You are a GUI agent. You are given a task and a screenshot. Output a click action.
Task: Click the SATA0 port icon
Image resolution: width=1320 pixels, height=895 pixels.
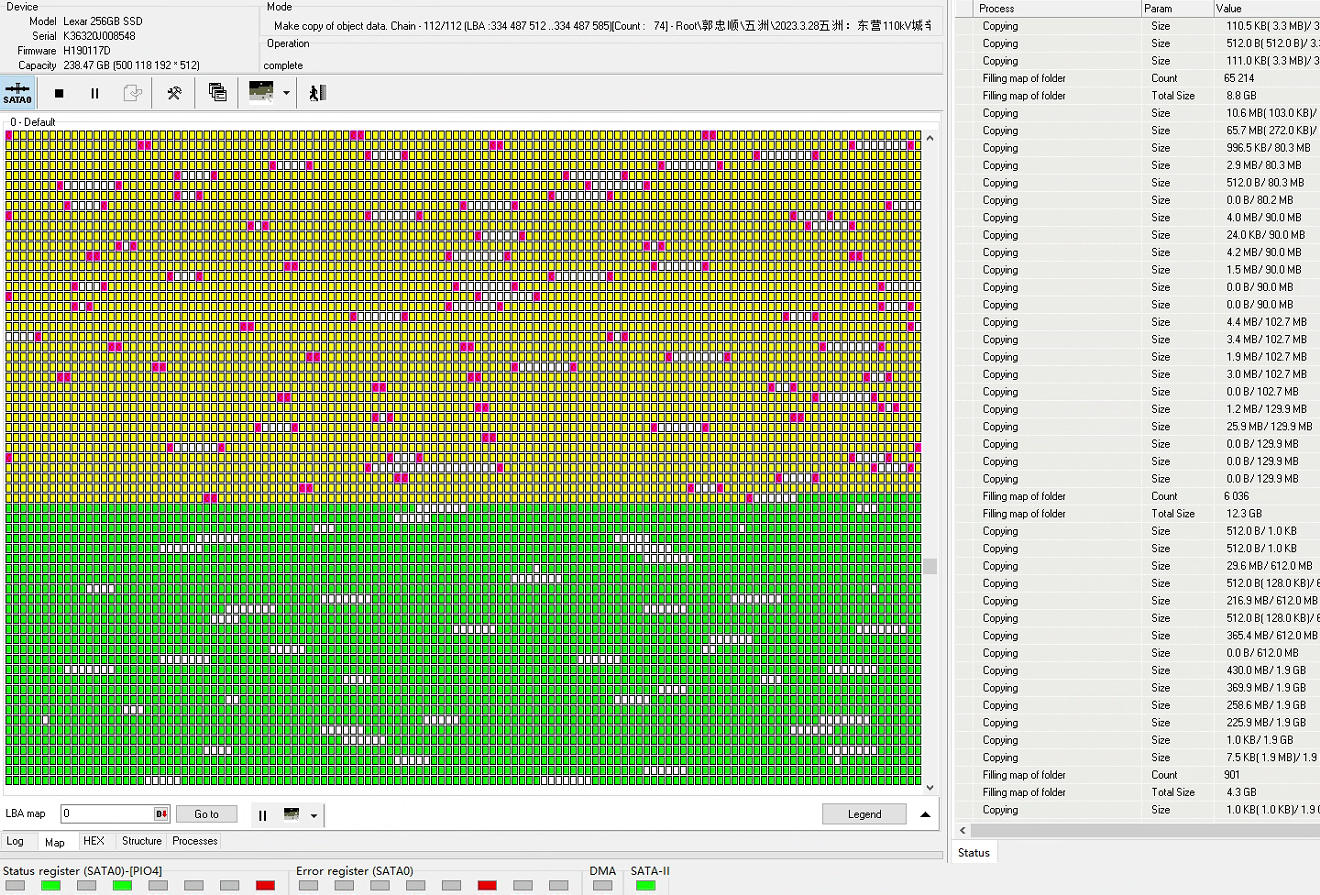(18, 93)
